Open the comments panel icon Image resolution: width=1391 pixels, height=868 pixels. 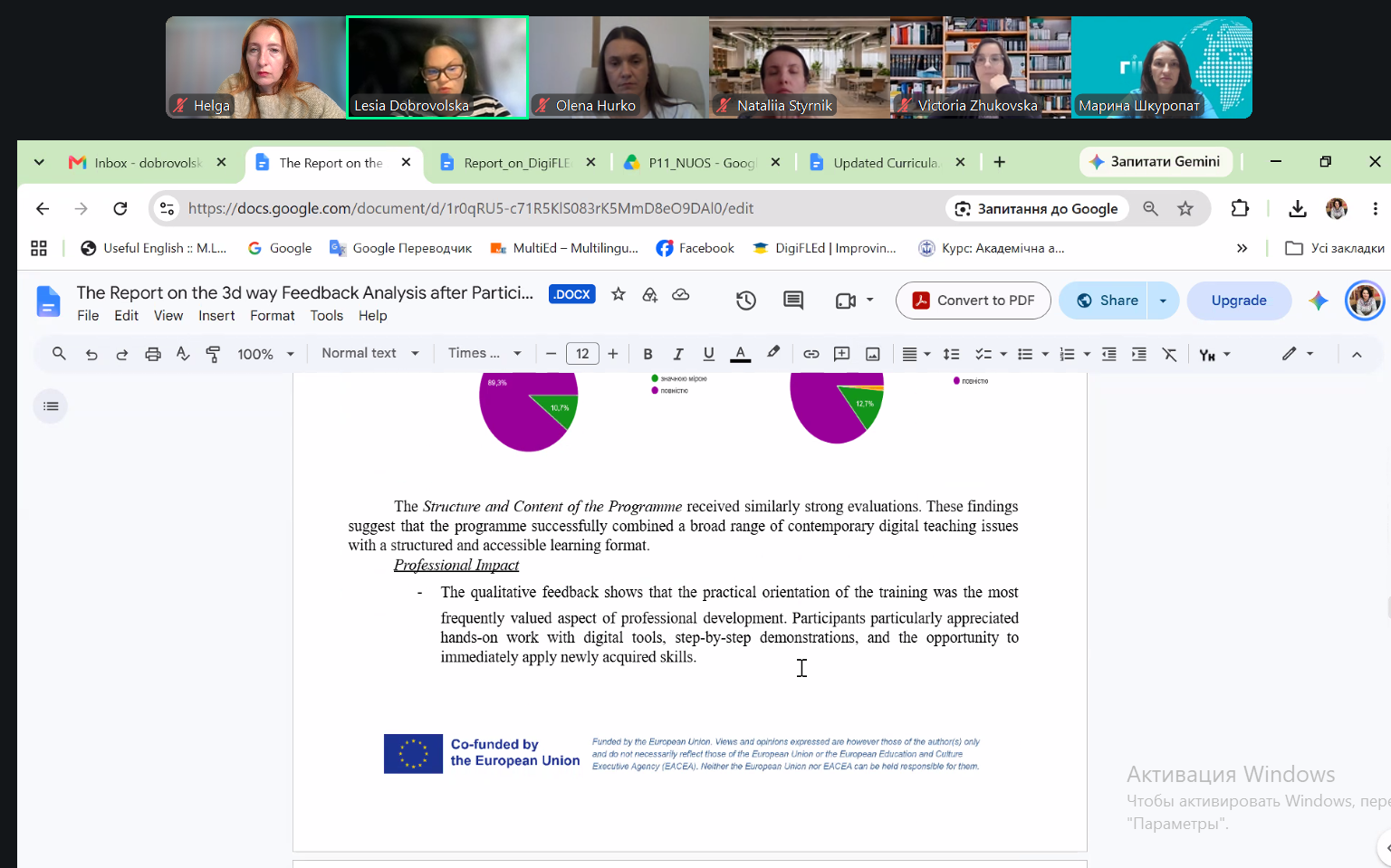pos(793,300)
